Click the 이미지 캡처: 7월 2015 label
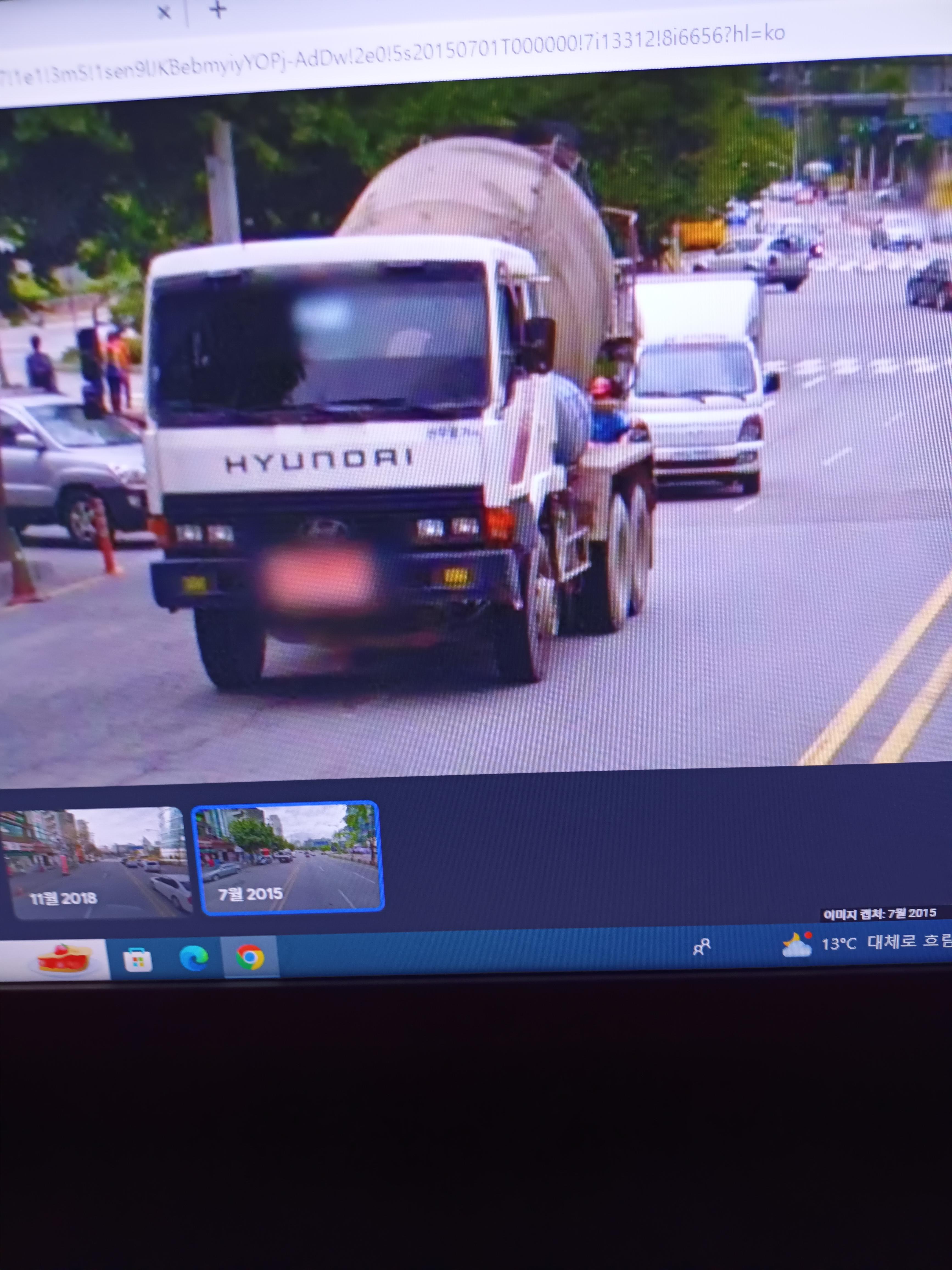The image size is (952, 1270). (x=879, y=913)
